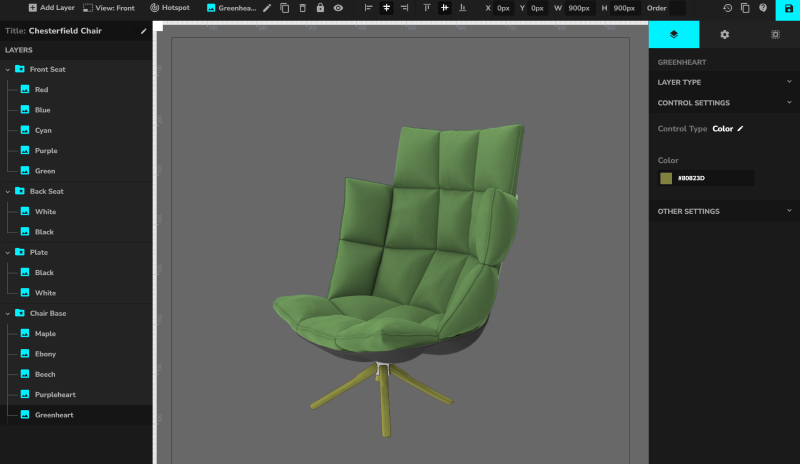Expand the Layer Type section
Viewport: 800px width, 464px height.
788,82
